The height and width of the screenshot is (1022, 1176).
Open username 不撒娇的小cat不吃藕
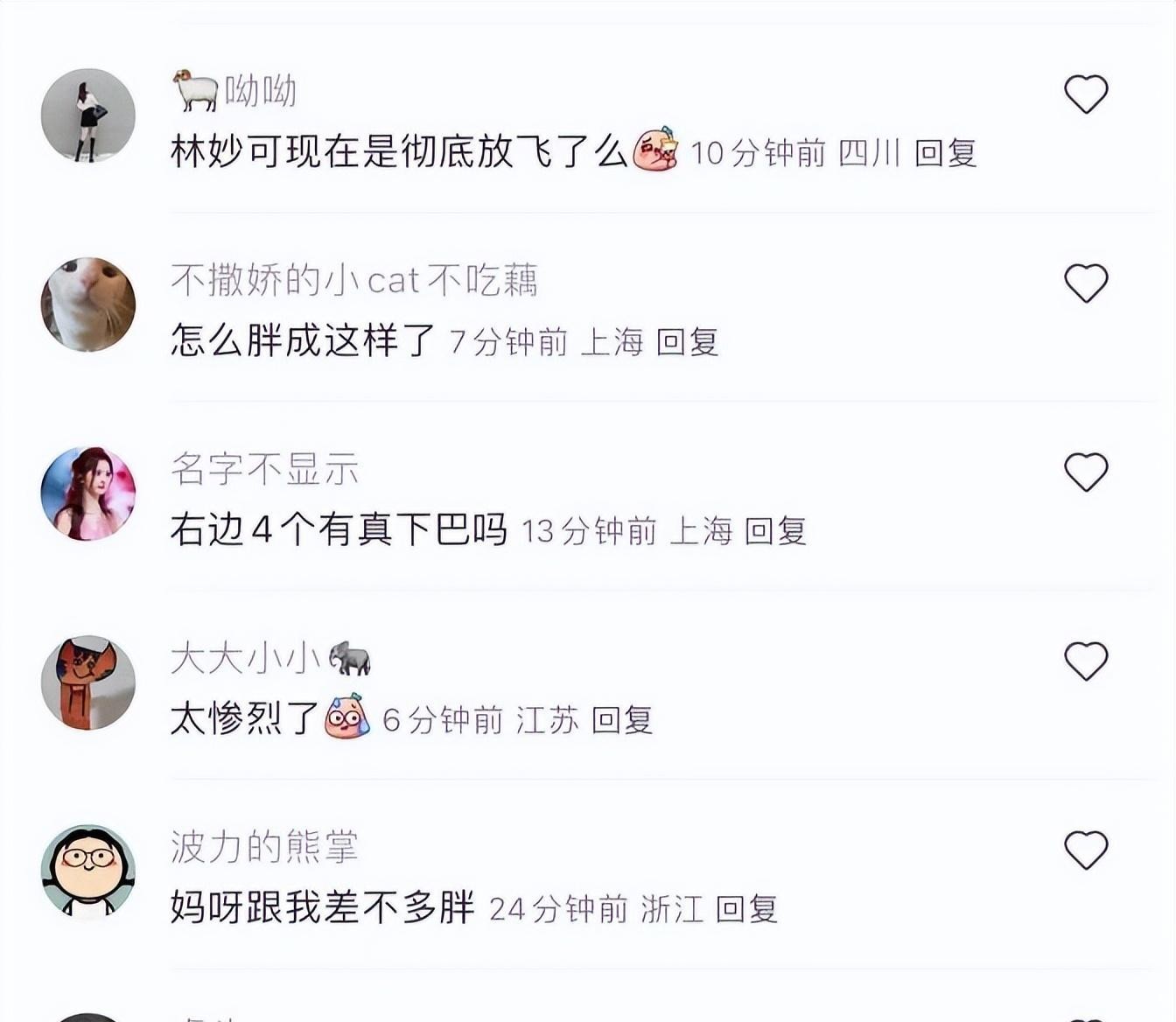coord(353,280)
